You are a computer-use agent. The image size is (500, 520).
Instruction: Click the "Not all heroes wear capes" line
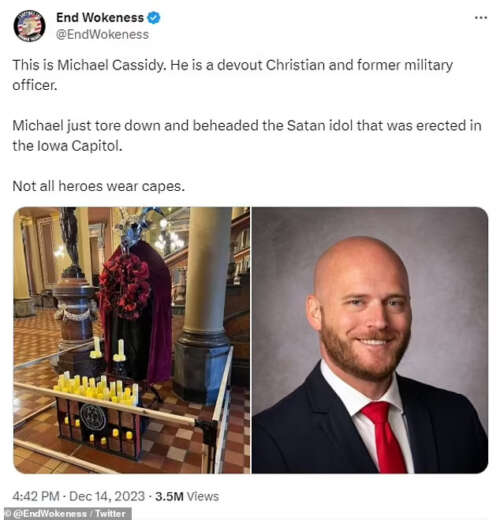tap(98, 186)
